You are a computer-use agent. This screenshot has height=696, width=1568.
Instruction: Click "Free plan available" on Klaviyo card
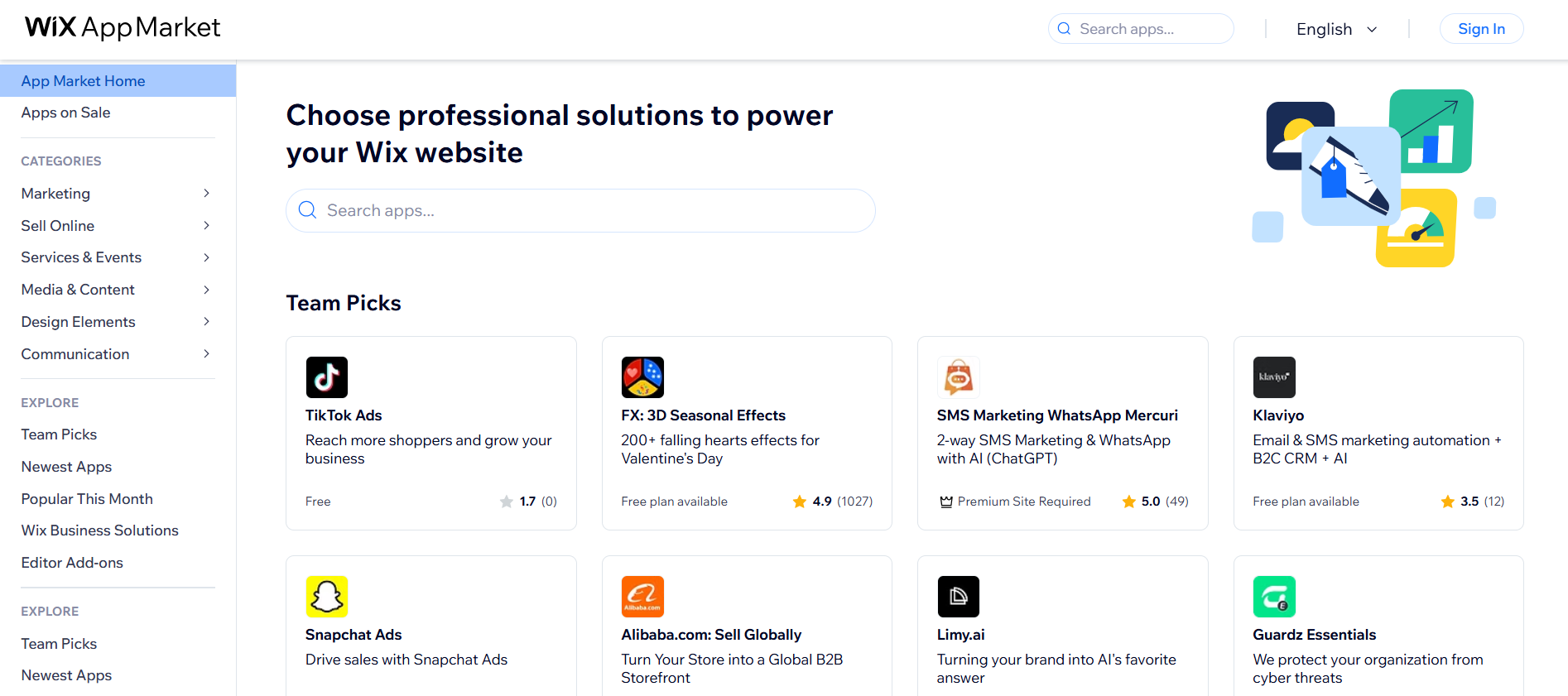(1306, 502)
